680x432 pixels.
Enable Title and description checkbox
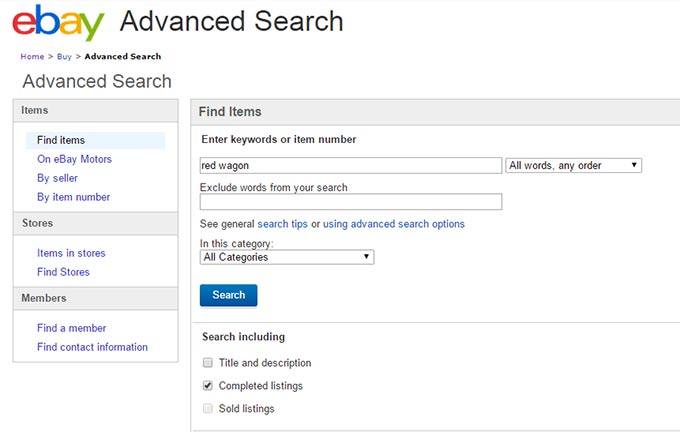208,363
